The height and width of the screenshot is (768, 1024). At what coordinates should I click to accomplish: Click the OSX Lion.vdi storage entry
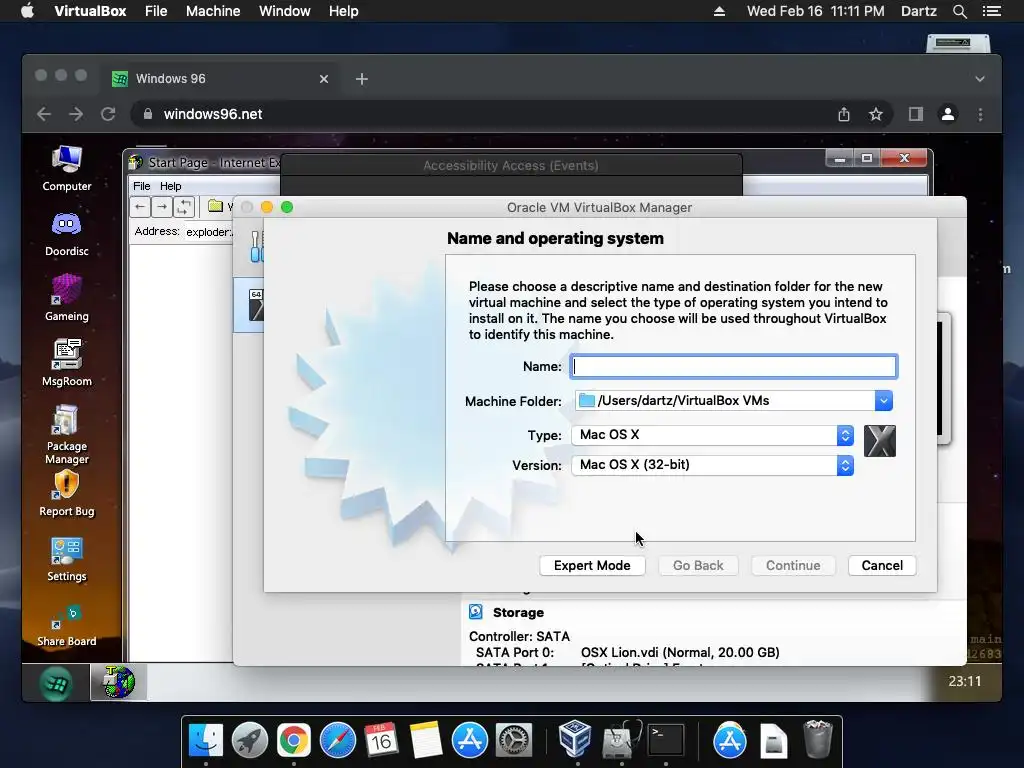[x=680, y=652]
